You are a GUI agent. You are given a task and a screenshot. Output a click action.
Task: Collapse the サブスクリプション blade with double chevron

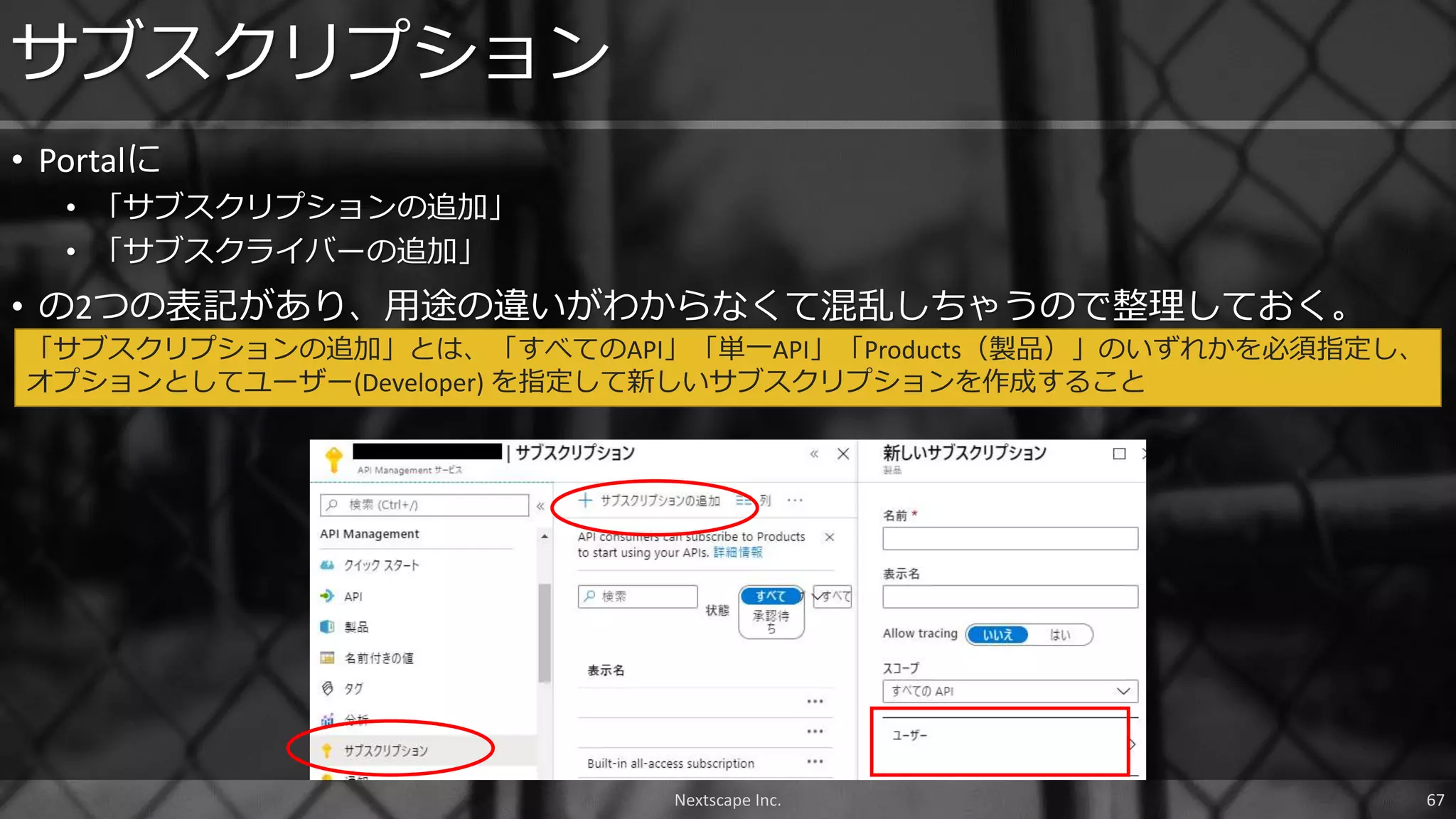pos(814,454)
